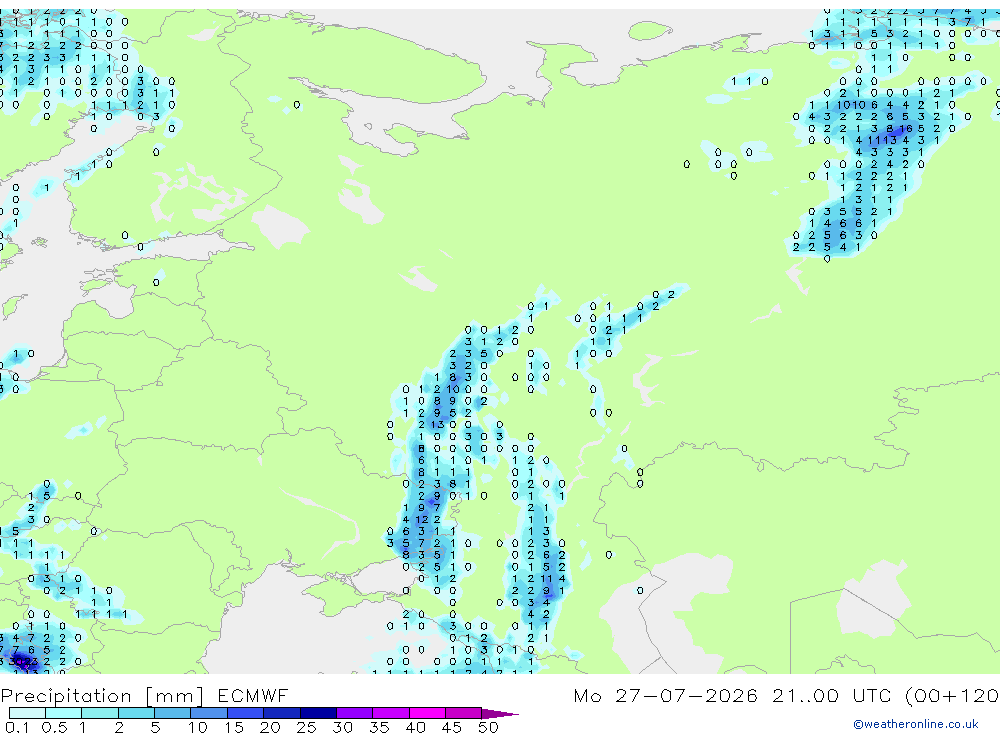This screenshot has height=733, width=1000.
Task: Click the over-50 mm arrow tip of legend
Action: [x=500, y=713]
